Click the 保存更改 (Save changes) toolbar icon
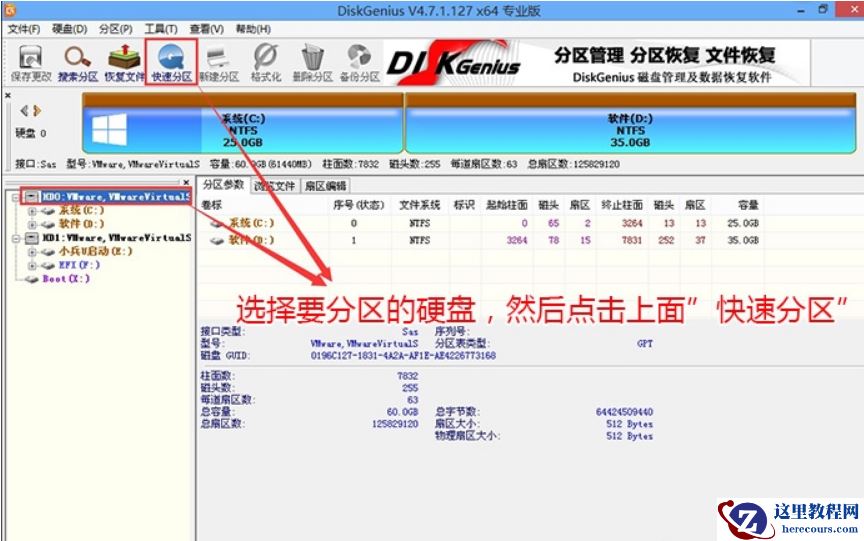Screen dimensions: 864x541 point(30,57)
